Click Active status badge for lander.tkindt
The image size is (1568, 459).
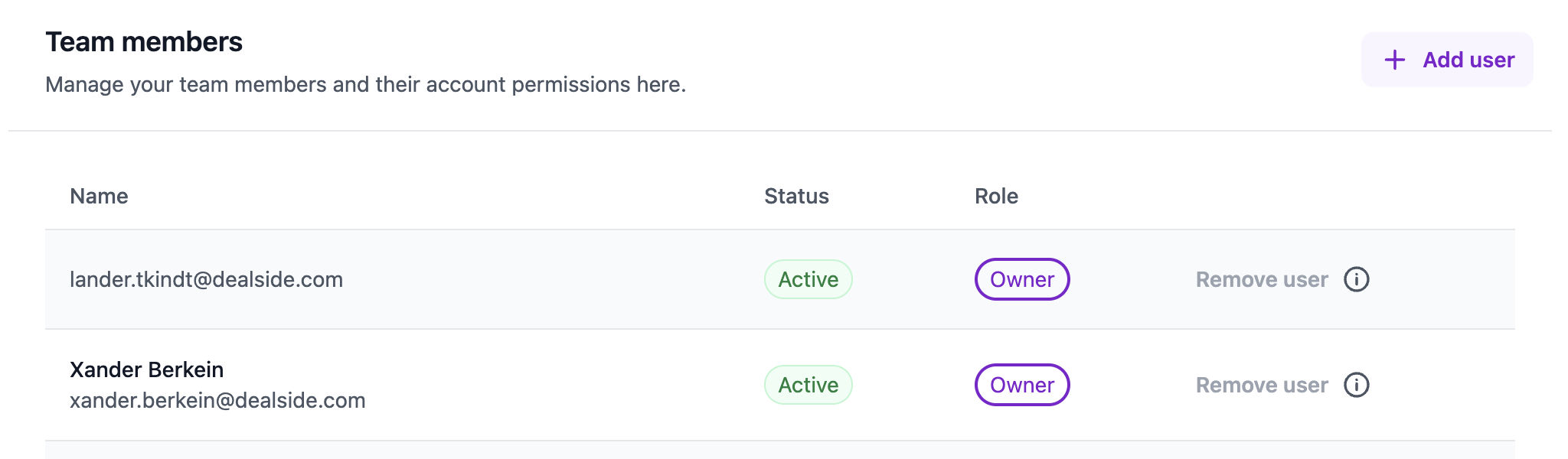point(808,279)
